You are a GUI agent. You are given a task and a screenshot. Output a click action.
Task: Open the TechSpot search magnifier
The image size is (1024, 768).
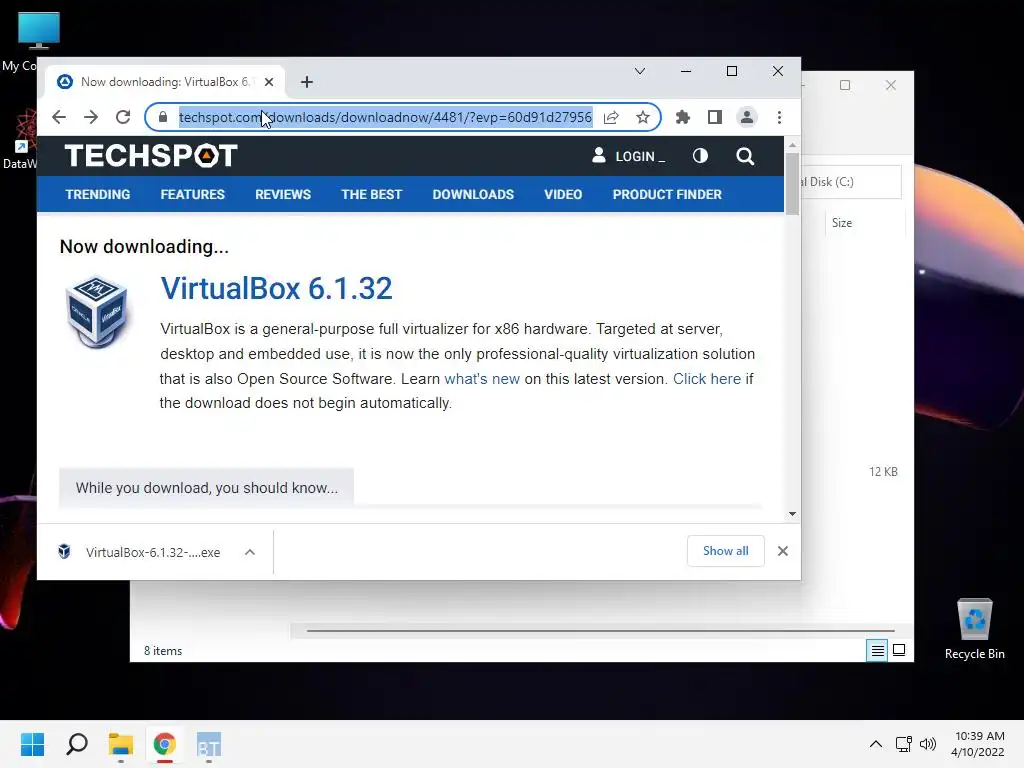pyautogui.click(x=745, y=156)
